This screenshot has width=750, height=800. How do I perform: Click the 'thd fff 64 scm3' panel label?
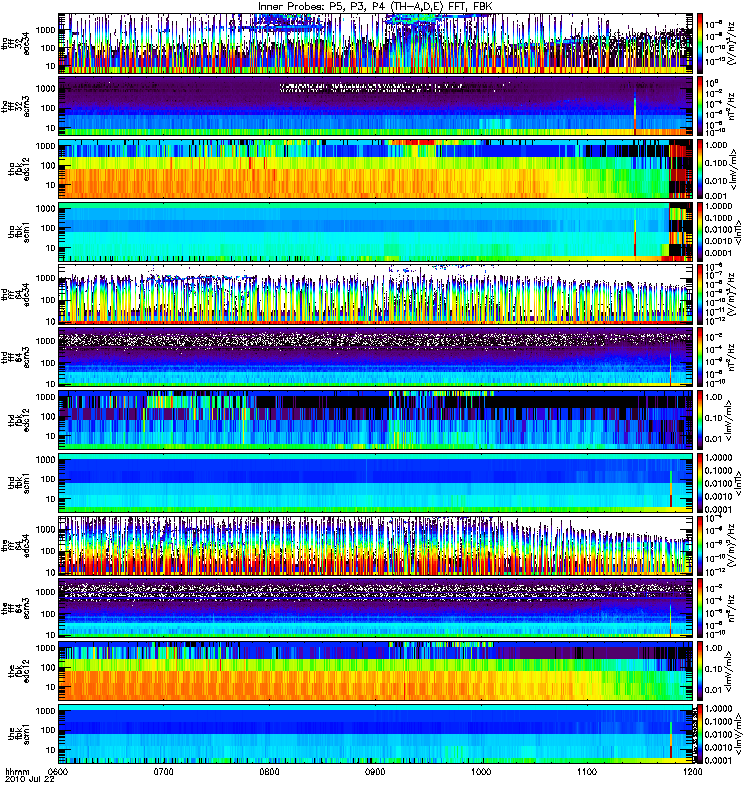(x=15, y=357)
